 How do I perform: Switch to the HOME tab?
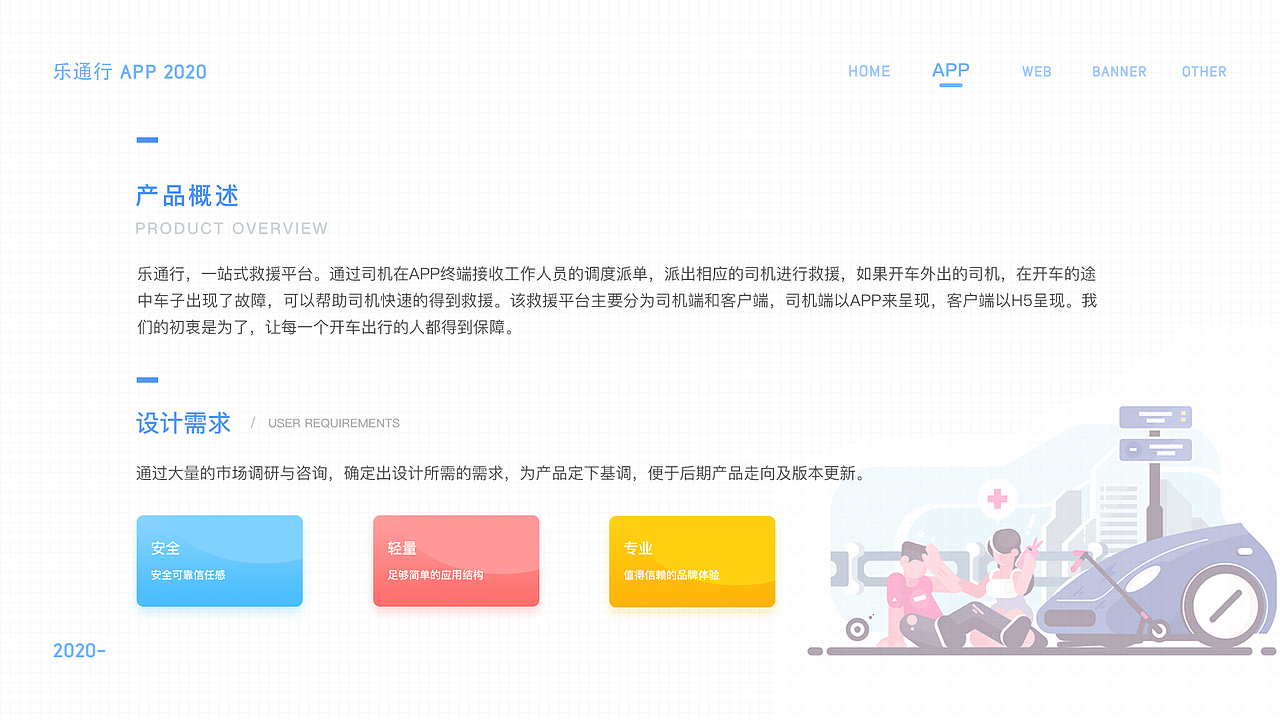[x=869, y=71]
